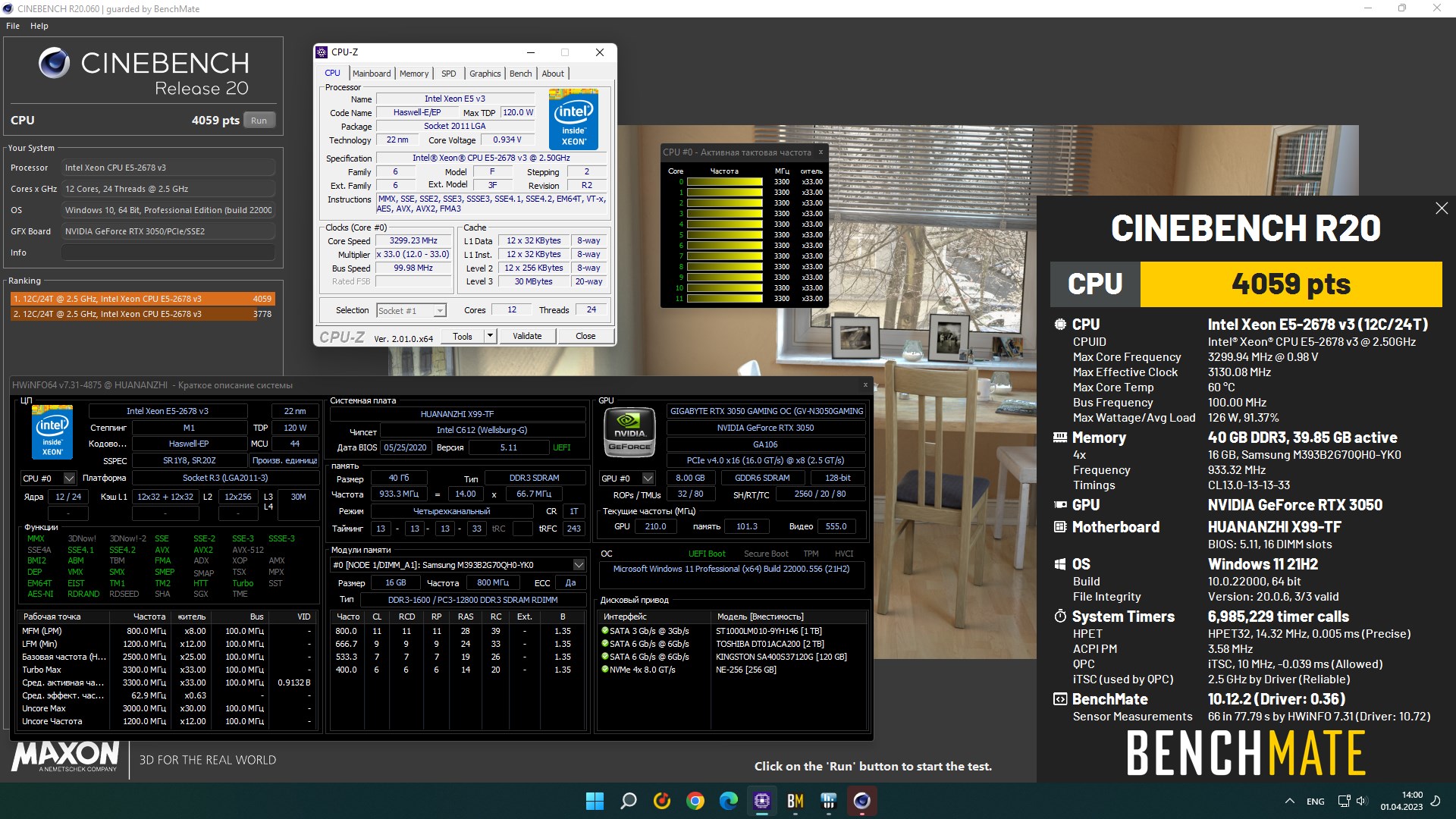Image resolution: width=1456 pixels, height=819 pixels.
Task: Run the Cinebench CPU test
Action: 259,120
